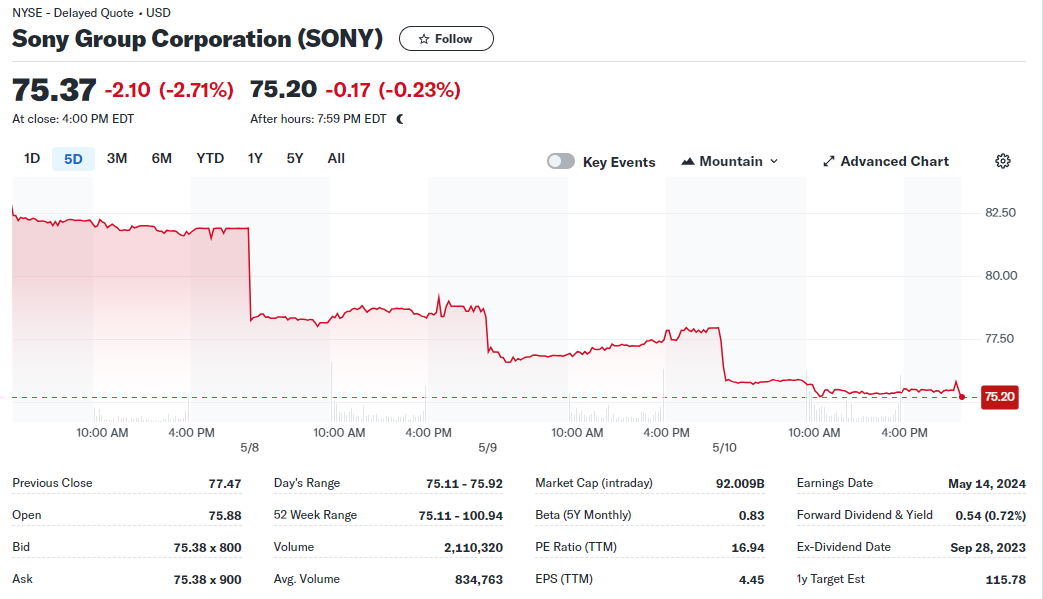Click the 5D active range tab

tap(73, 159)
